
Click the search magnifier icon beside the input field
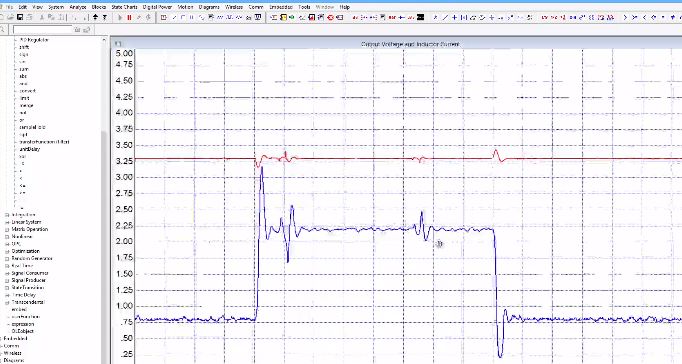pos(3,30)
